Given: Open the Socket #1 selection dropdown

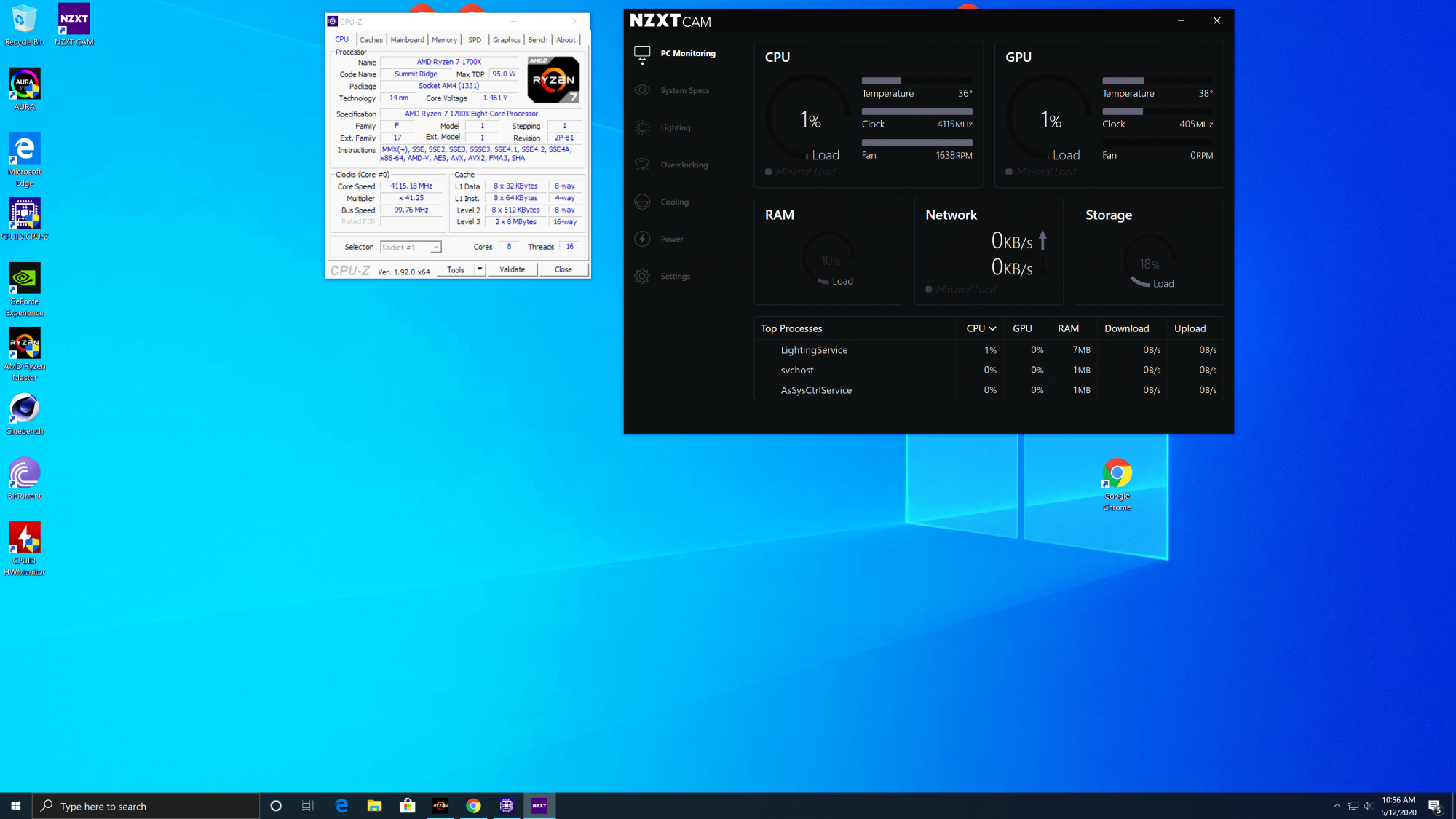Looking at the screenshot, I should tap(411, 248).
